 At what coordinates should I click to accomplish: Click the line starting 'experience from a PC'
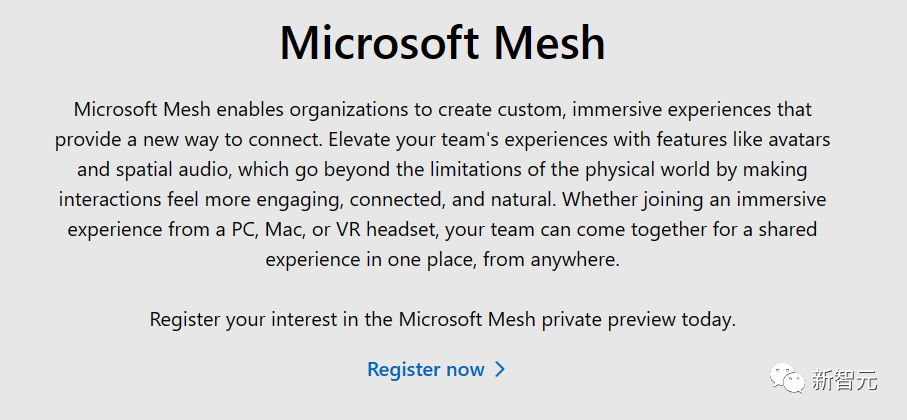click(x=442, y=230)
